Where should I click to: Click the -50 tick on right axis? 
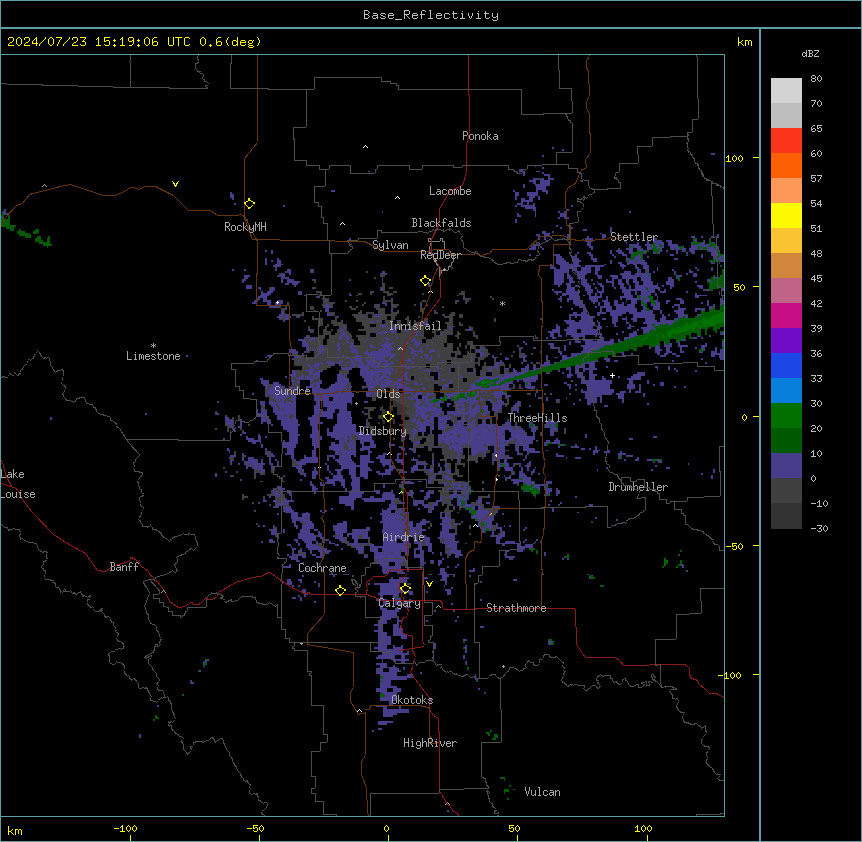tap(734, 546)
